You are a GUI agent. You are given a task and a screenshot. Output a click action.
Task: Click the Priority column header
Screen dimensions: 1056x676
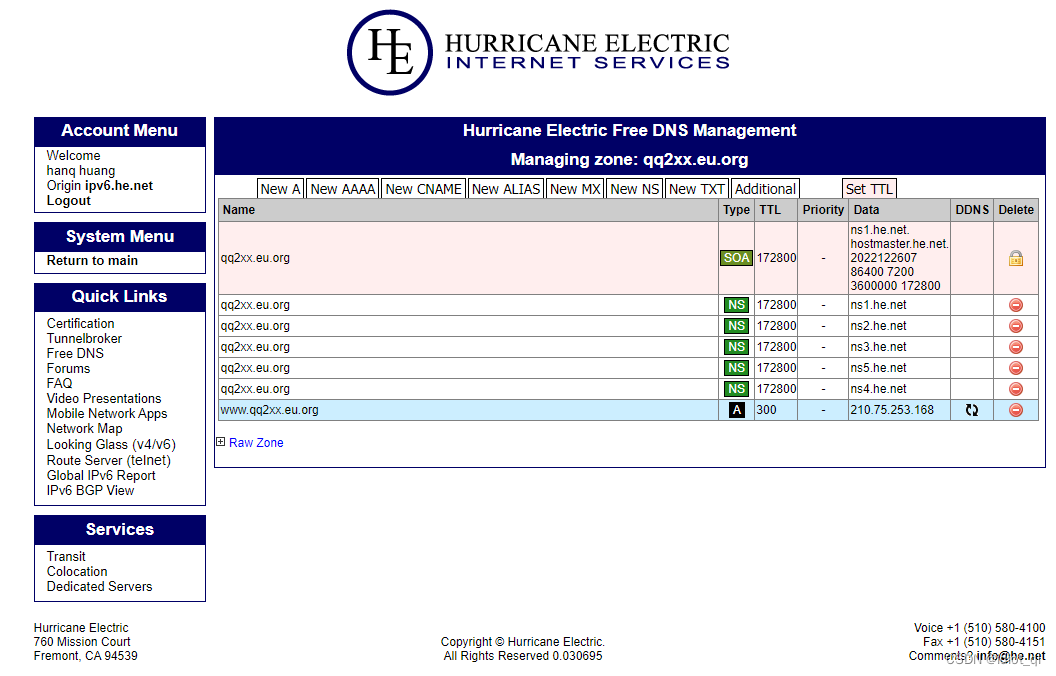click(x=823, y=210)
